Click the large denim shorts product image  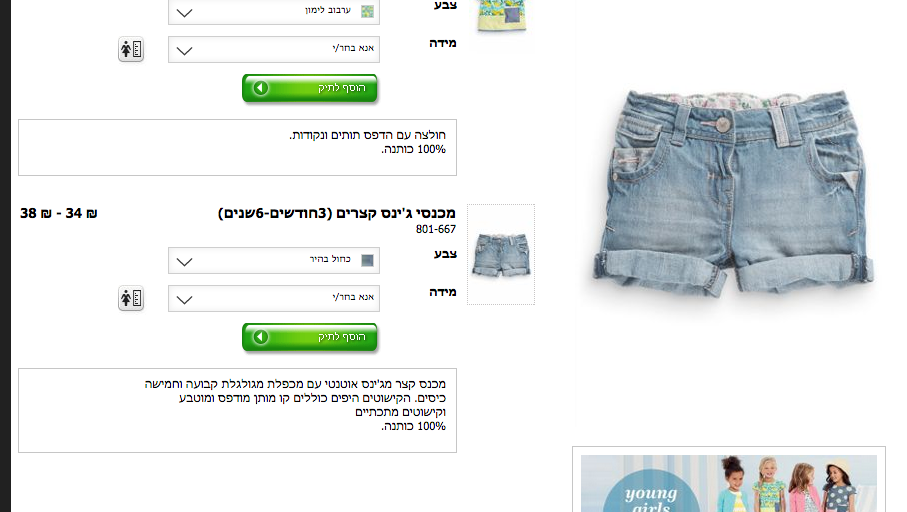click(x=732, y=194)
